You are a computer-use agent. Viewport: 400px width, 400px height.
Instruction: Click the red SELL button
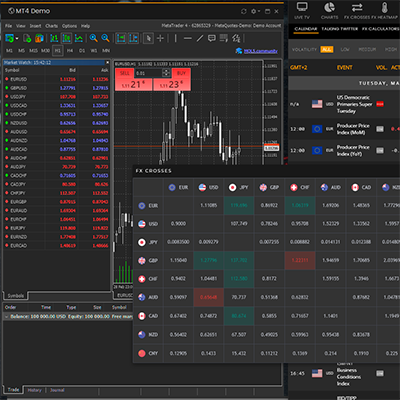(x=125, y=73)
